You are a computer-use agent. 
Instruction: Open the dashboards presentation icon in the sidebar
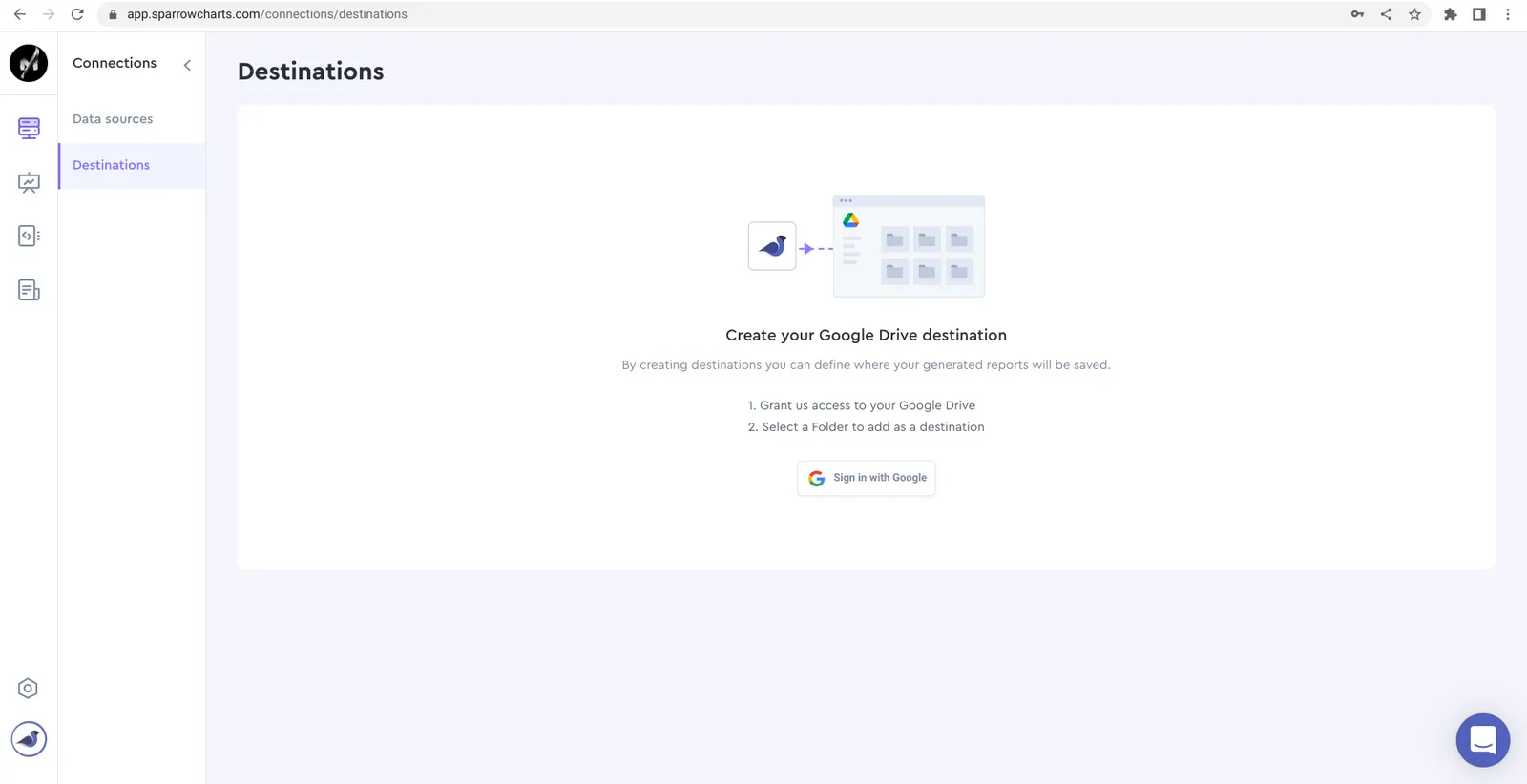pyautogui.click(x=29, y=183)
